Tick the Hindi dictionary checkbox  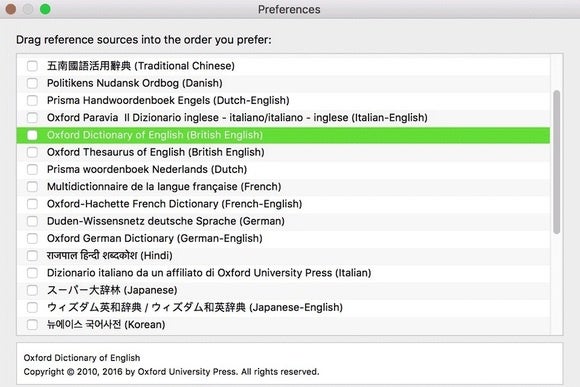32,256
